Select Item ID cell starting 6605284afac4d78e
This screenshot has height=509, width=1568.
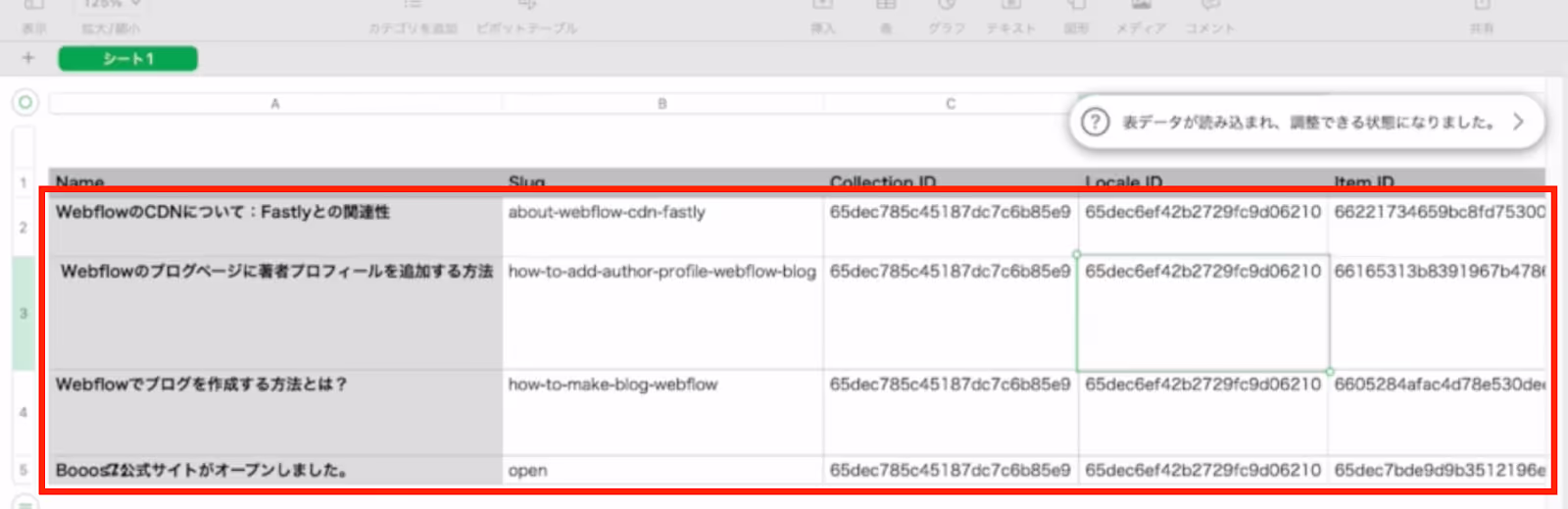1438,413
